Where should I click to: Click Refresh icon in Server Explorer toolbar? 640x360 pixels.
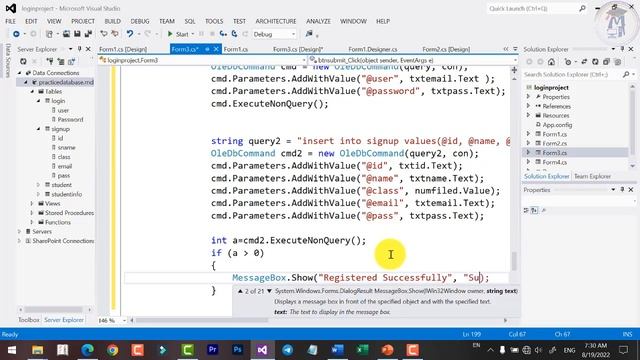[23, 62]
